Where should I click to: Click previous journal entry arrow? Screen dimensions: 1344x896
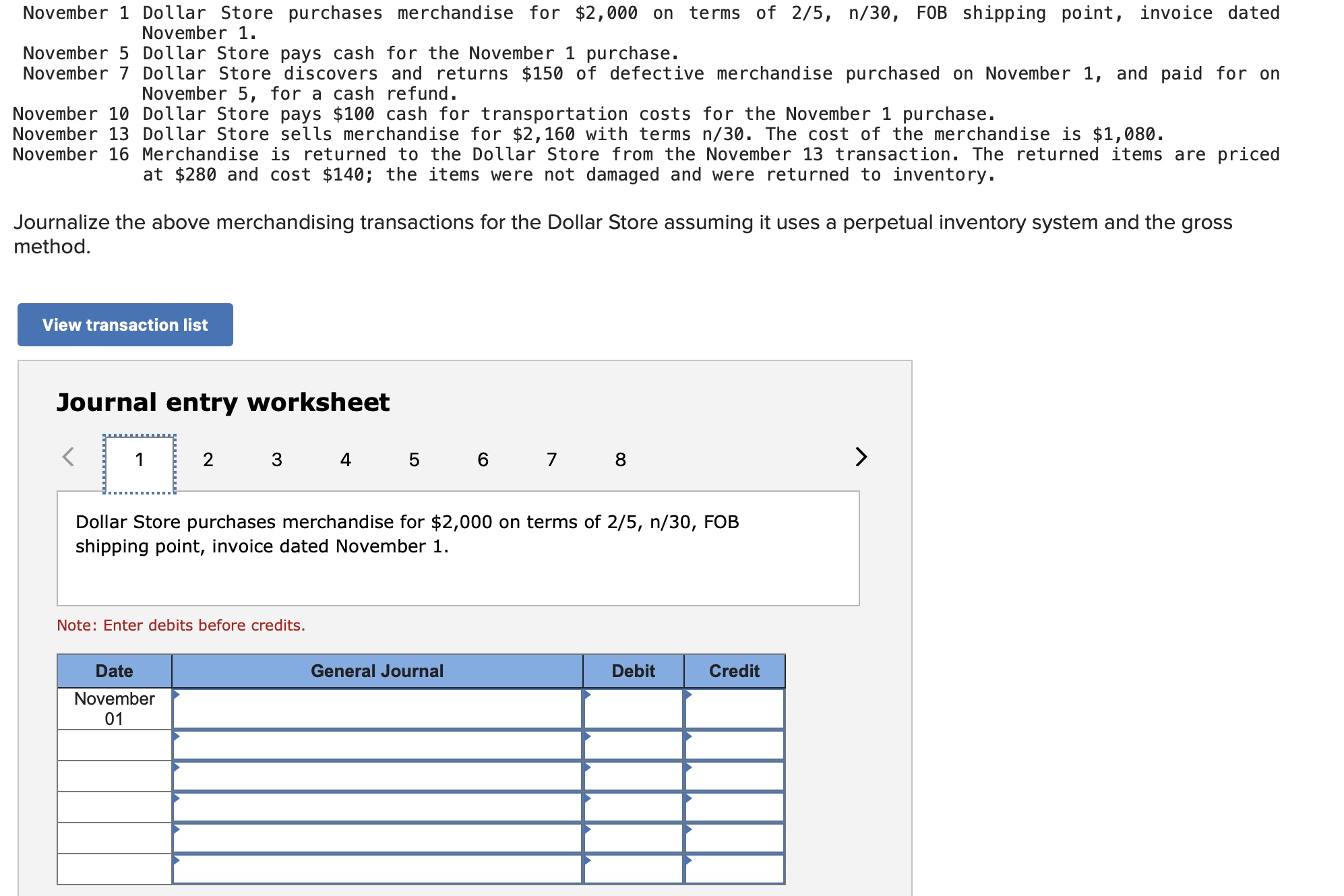[68, 457]
